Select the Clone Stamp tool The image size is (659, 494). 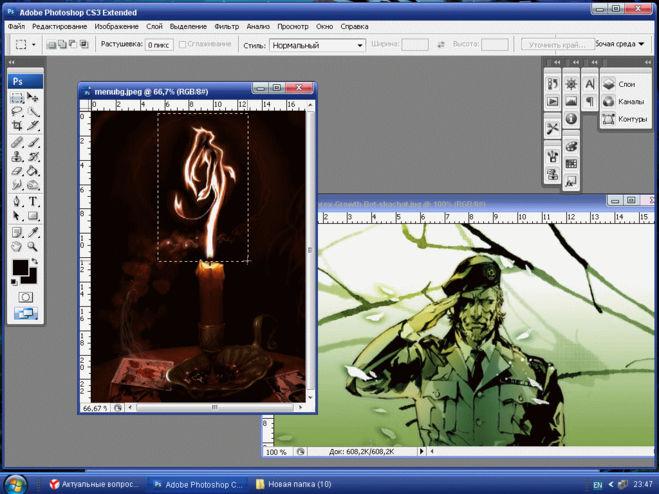click(x=17, y=157)
